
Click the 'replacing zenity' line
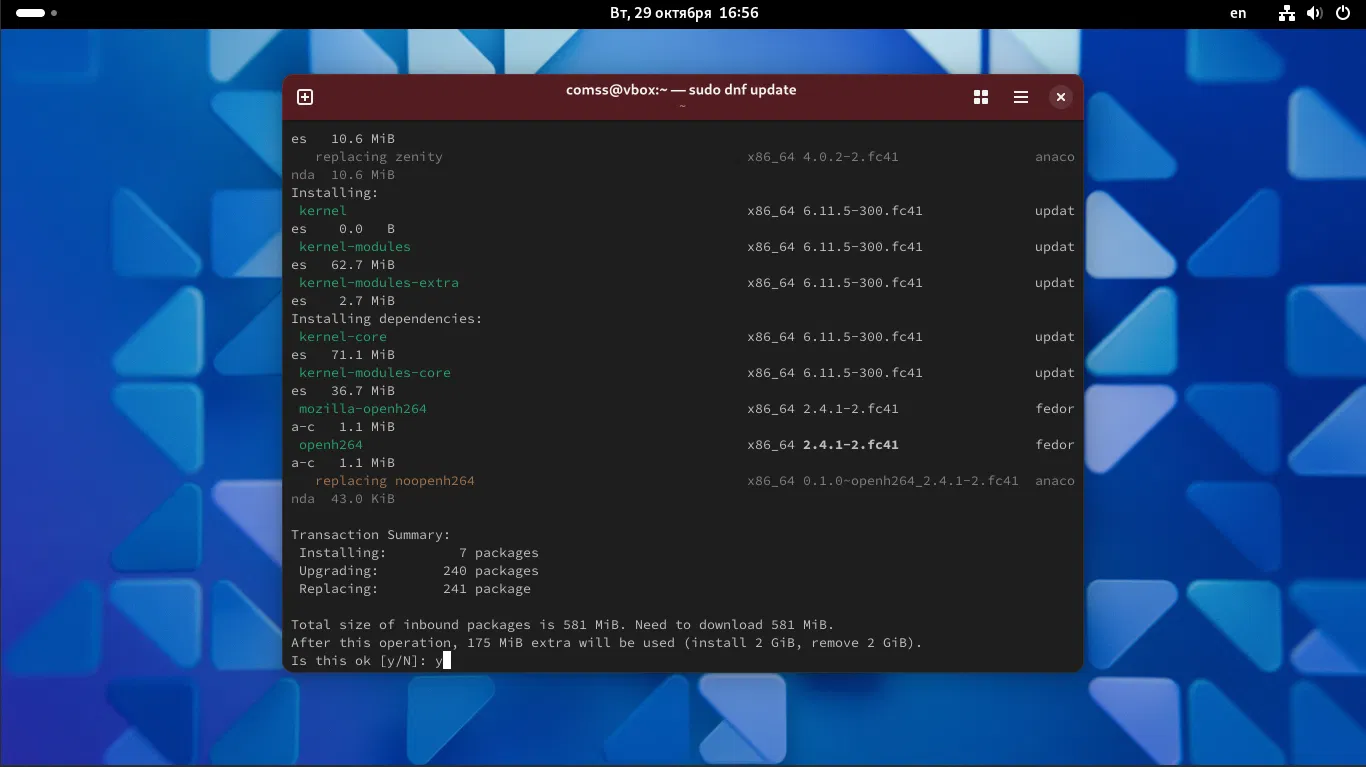click(379, 157)
